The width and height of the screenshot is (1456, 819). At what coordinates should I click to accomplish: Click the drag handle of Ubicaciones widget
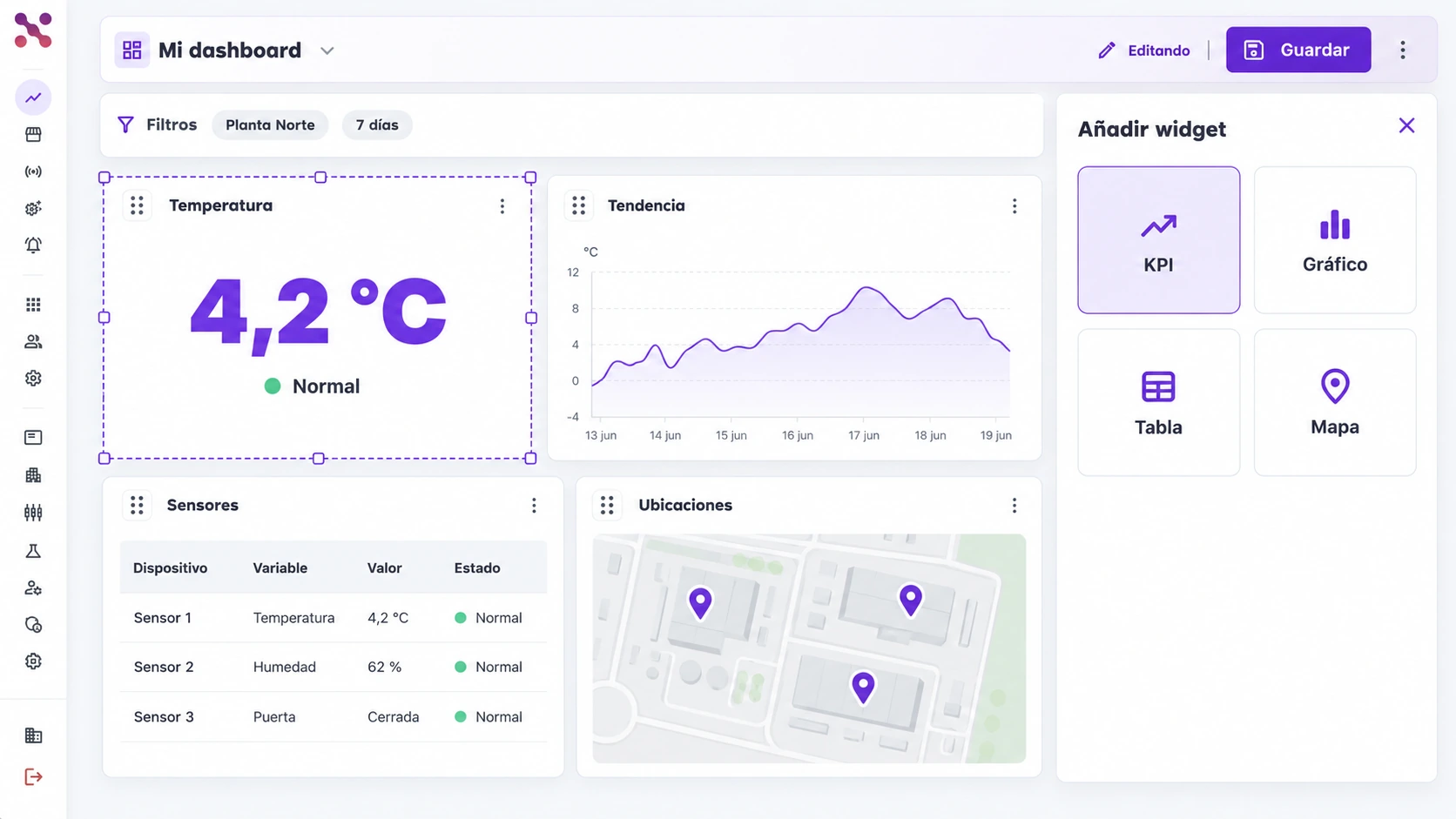[607, 506]
